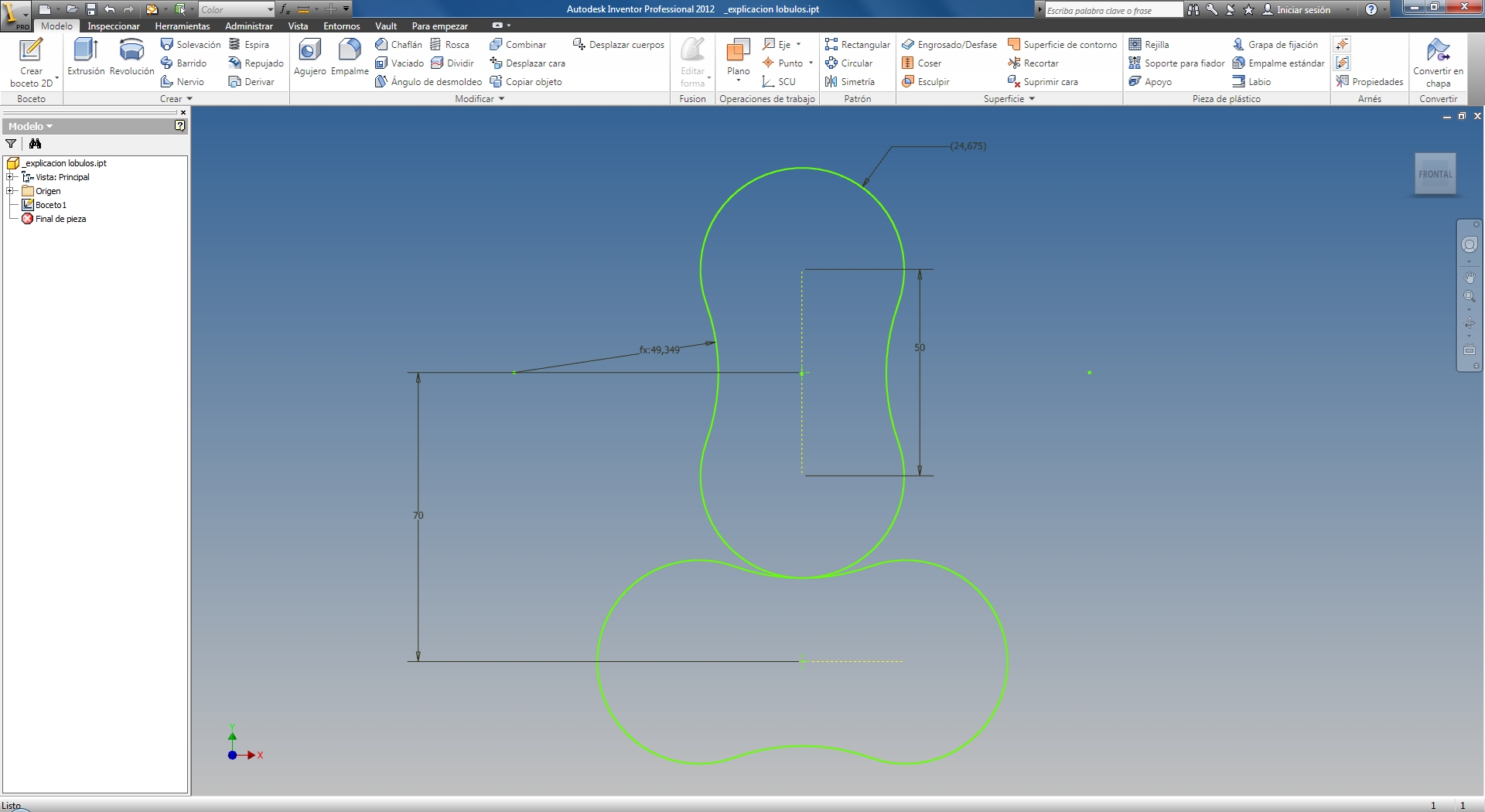Choose the Dividir split tool
1485x812 pixels.
point(452,63)
